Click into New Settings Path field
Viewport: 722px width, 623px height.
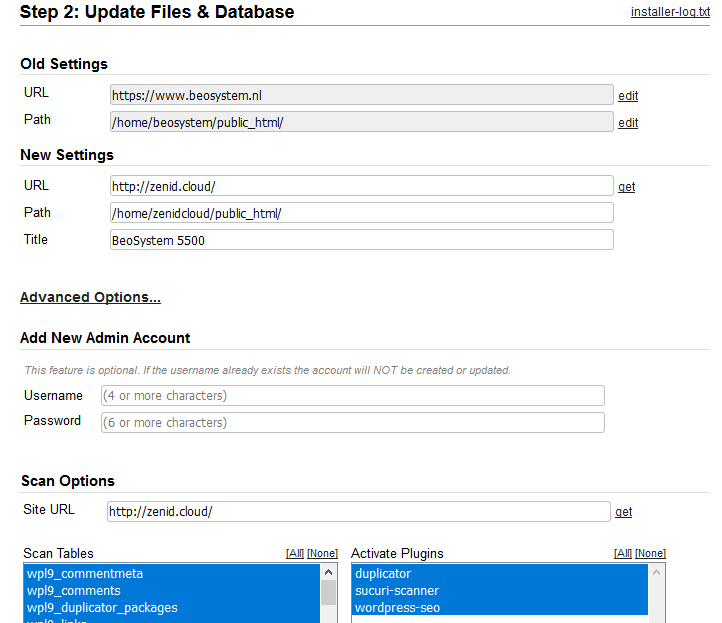[361, 213]
